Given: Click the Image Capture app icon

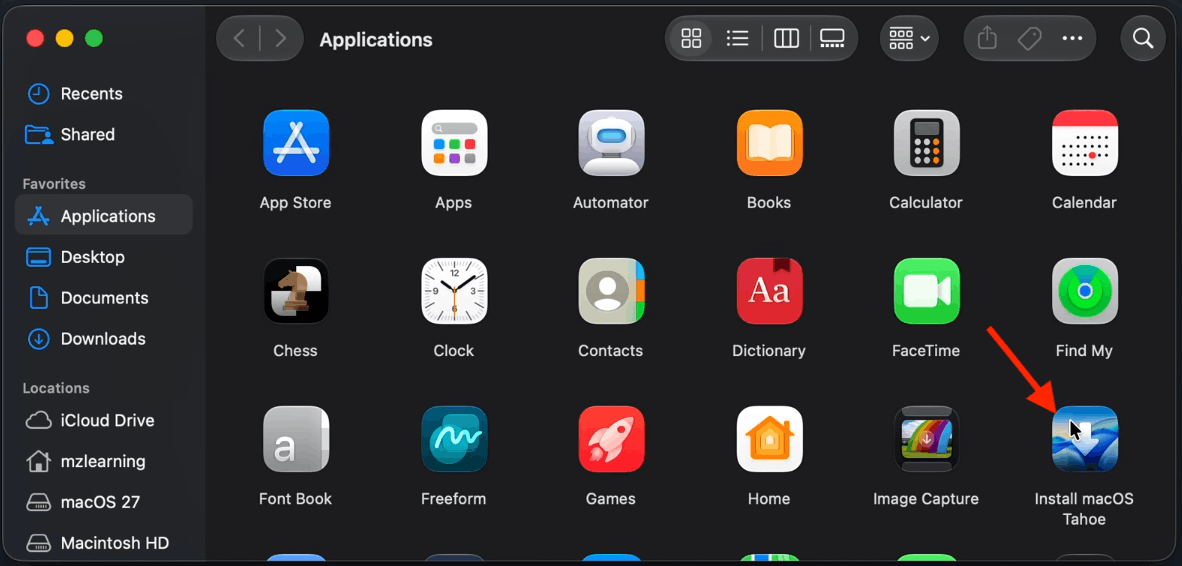Looking at the screenshot, I should (x=926, y=439).
